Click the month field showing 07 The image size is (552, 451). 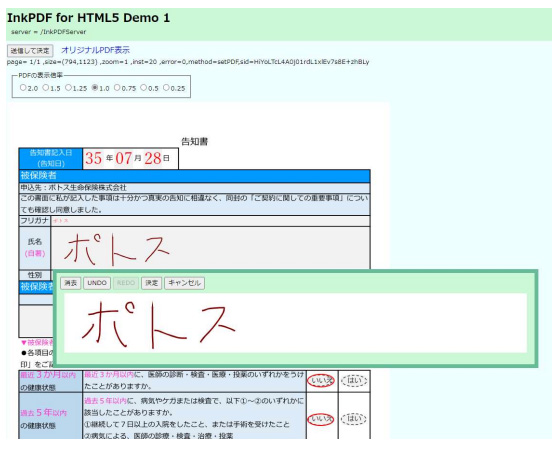pos(124,158)
